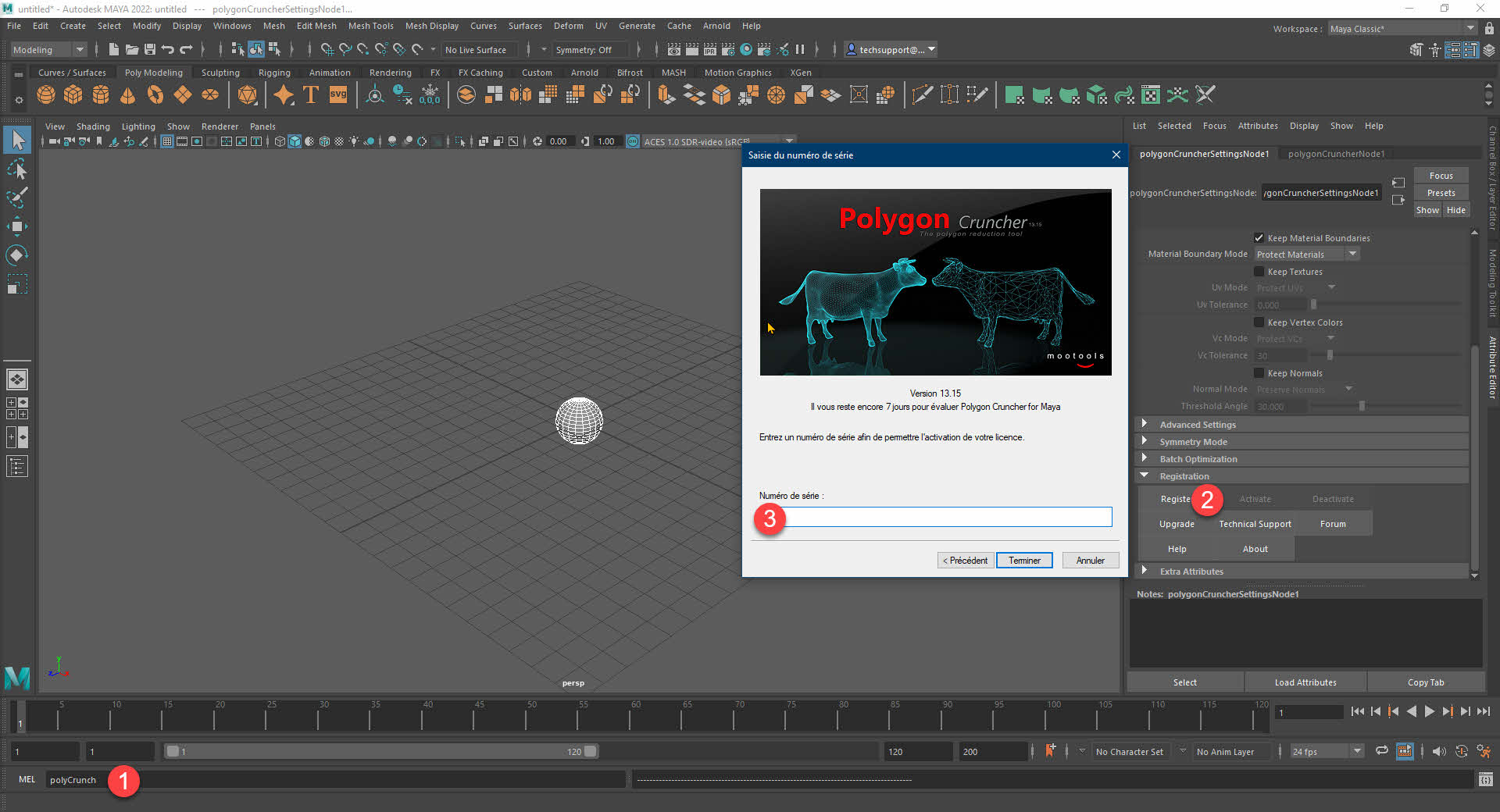Open the Maya Classic workspace dropdown
1500x812 pixels.
pos(1402,28)
